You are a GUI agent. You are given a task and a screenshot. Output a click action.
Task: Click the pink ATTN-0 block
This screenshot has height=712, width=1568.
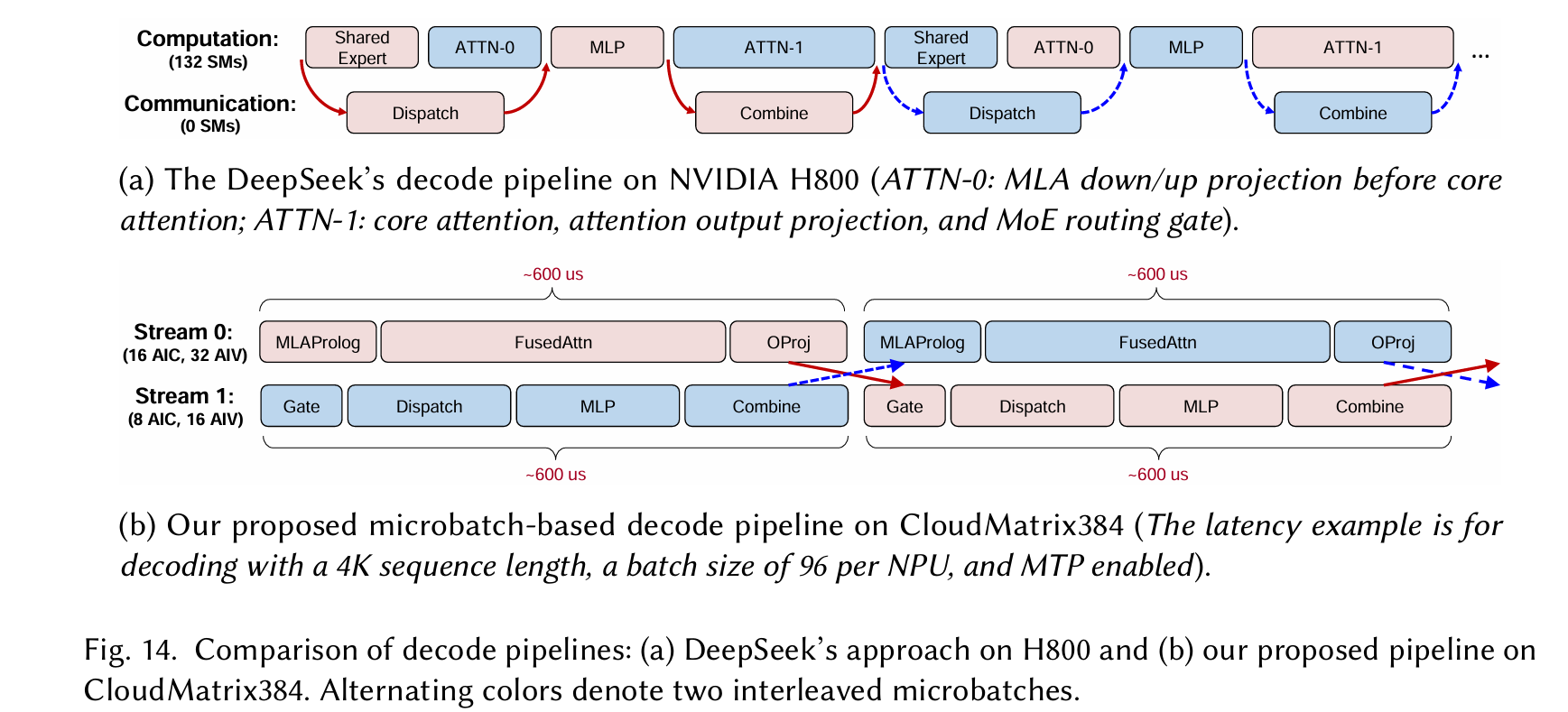1063,48
